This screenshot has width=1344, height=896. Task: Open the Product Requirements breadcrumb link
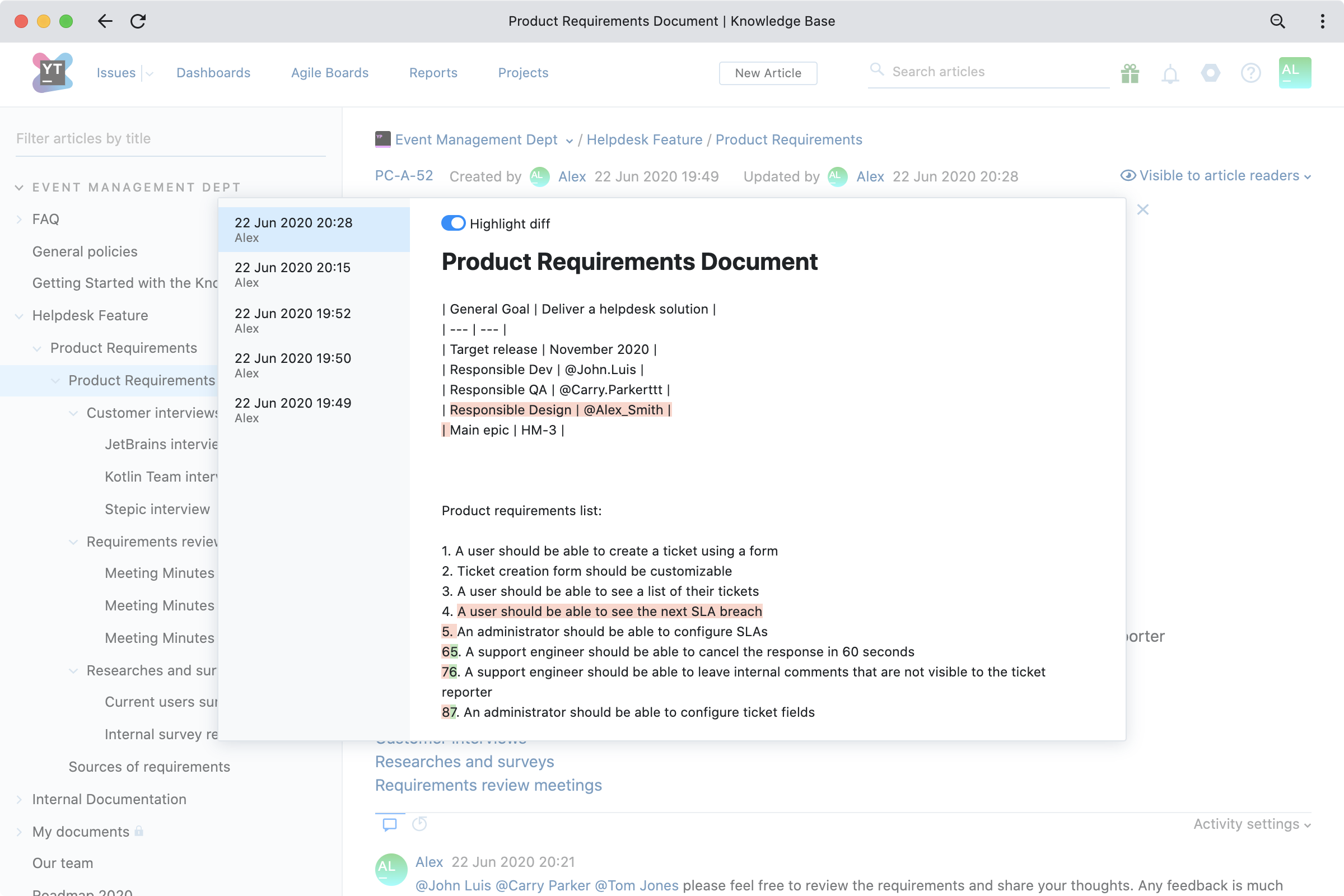coord(788,139)
